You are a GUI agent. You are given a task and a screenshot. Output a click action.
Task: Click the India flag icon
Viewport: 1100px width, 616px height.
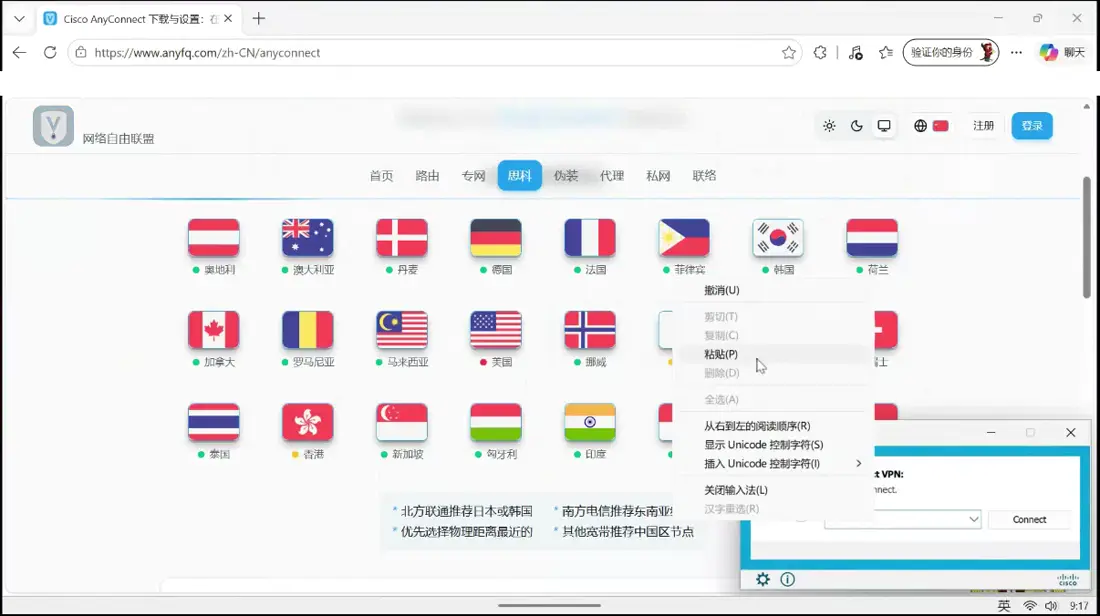(590, 422)
